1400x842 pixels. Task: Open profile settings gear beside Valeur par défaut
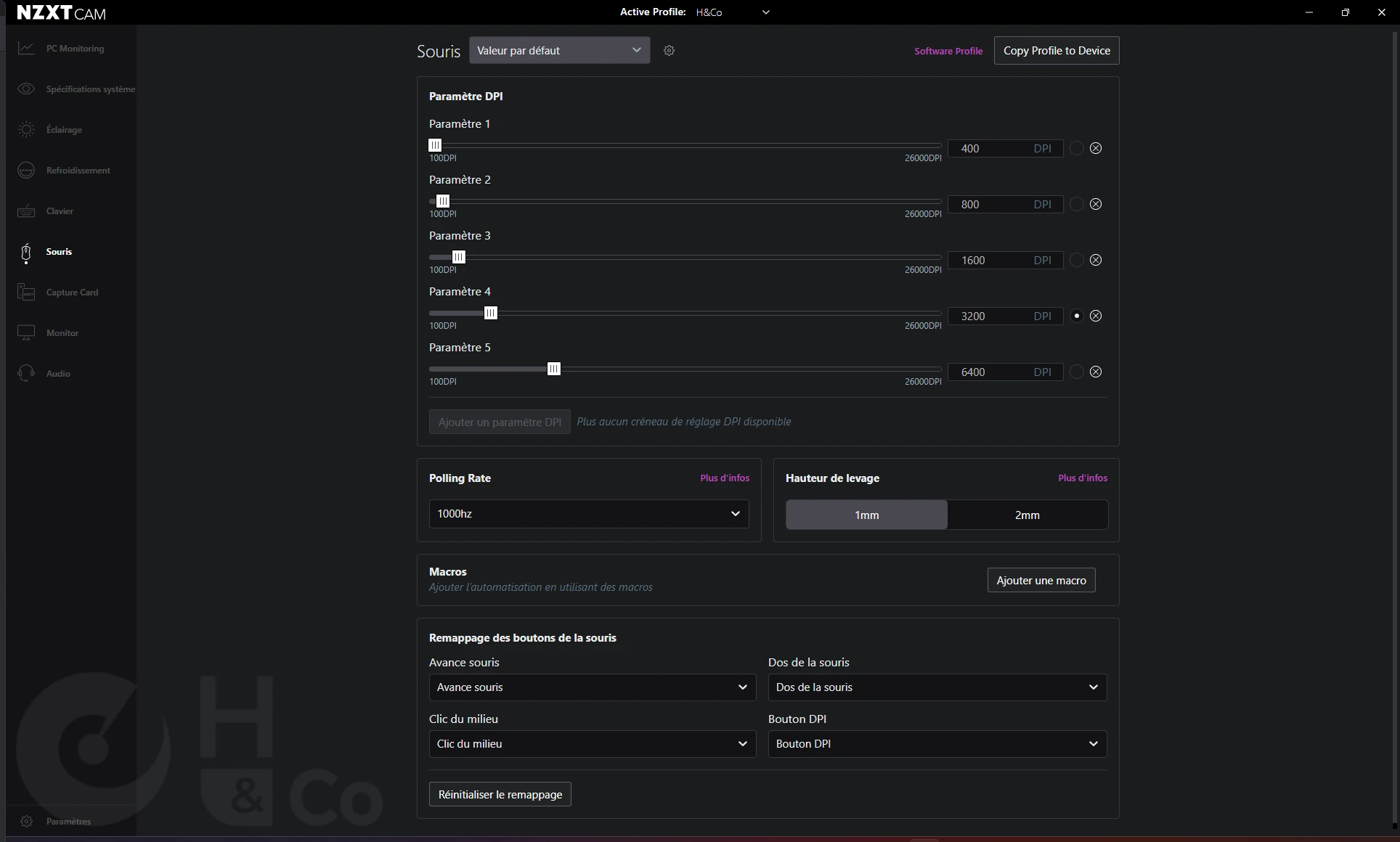(x=670, y=50)
